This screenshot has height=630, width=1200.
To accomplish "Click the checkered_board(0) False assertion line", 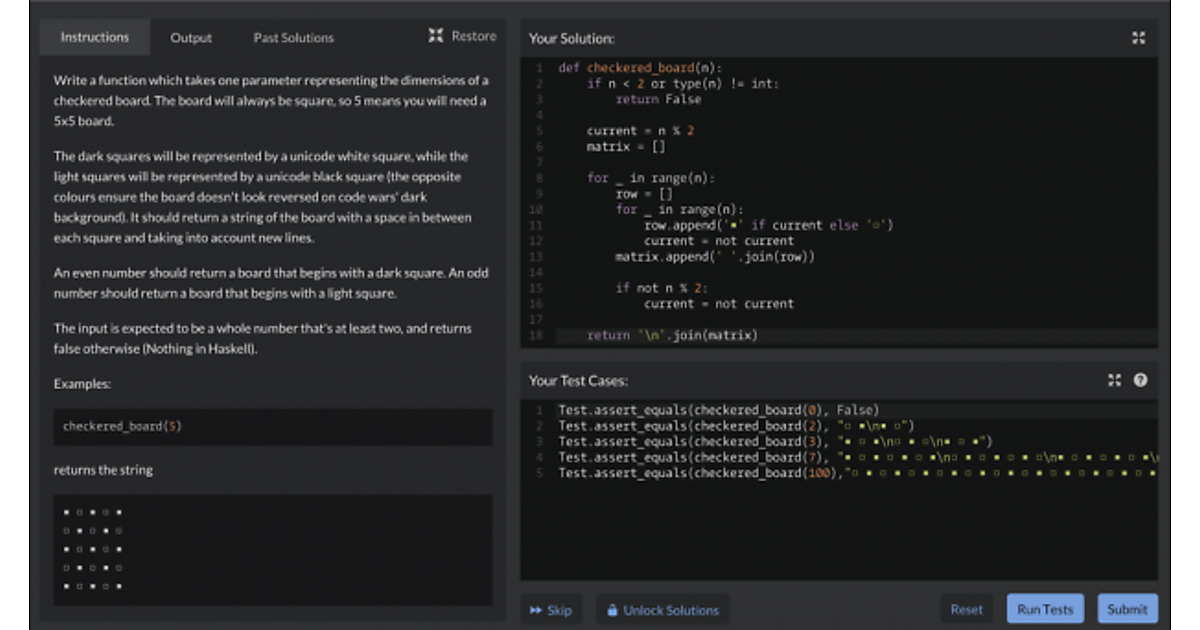I will point(717,410).
